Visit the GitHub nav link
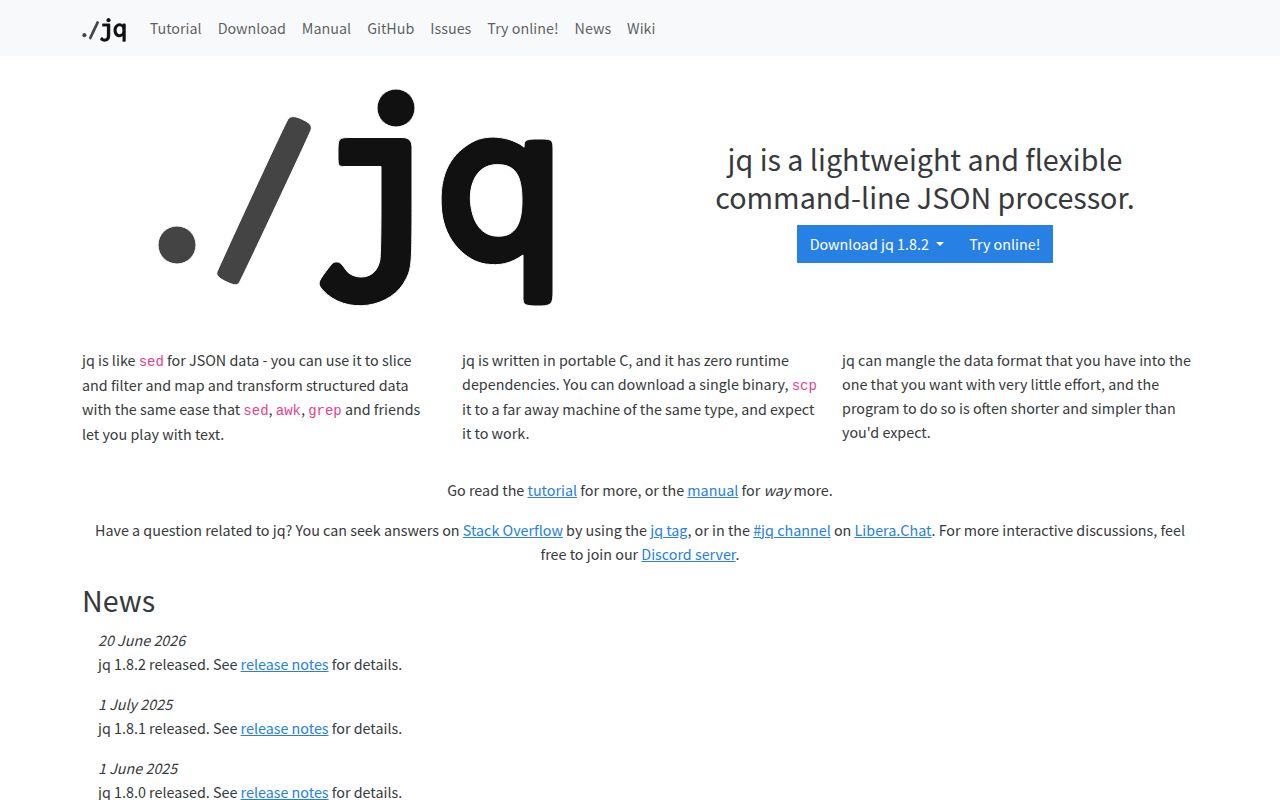 coord(390,29)
